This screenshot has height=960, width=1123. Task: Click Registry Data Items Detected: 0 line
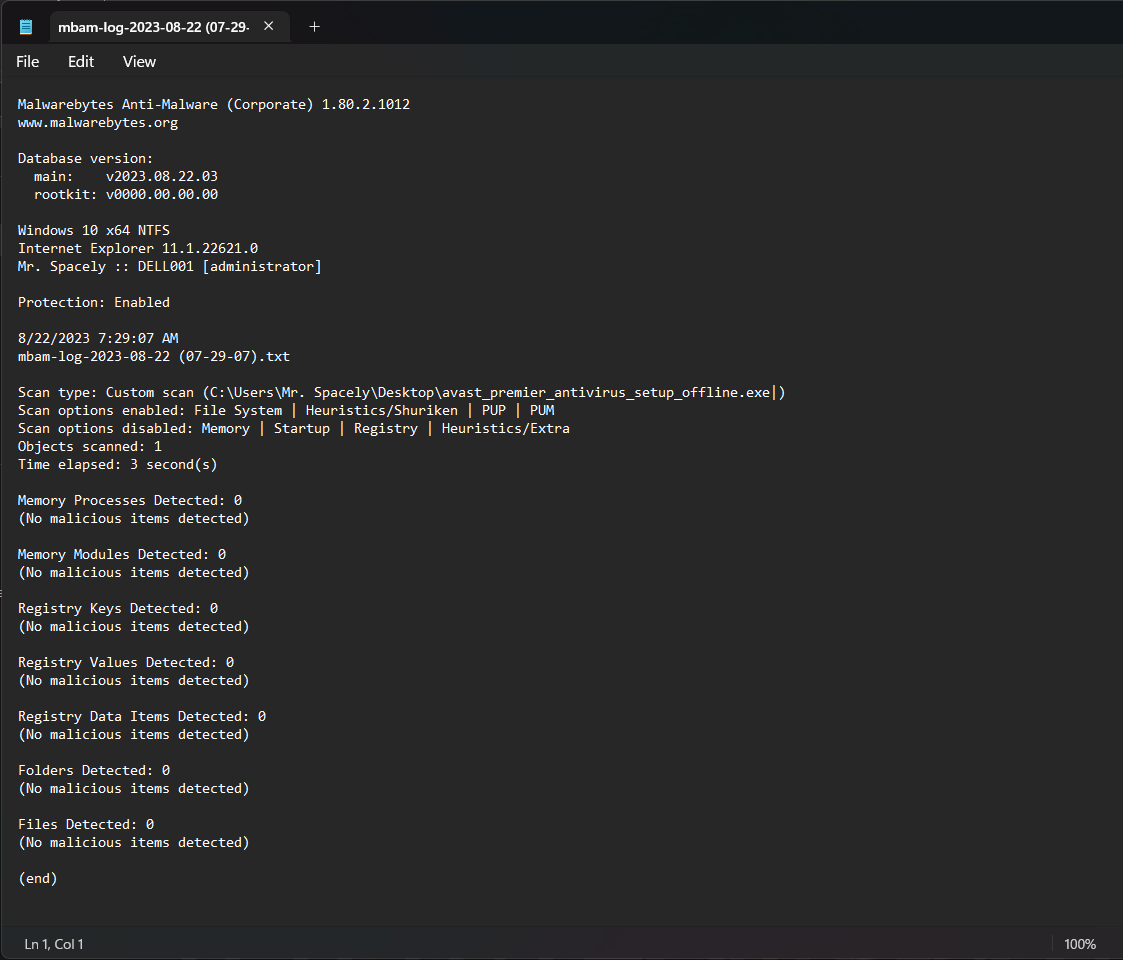142,716
